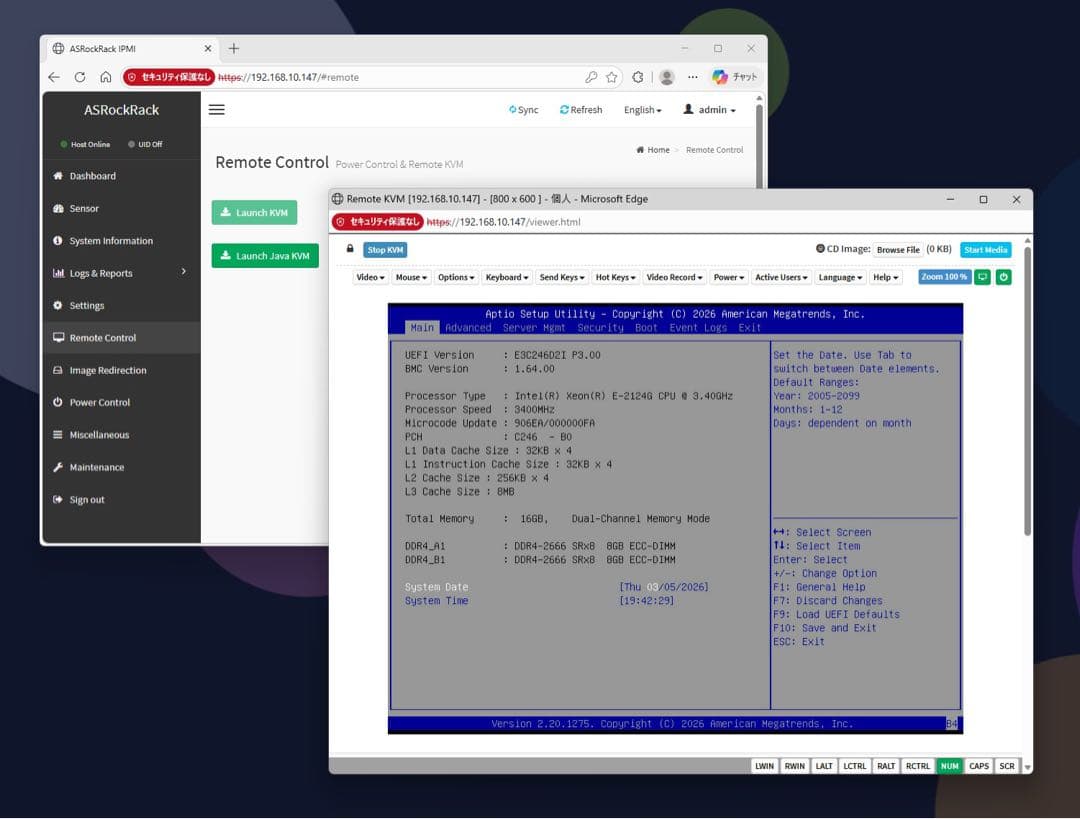Click the green monitor icon in KVM toolbar
1080x819 pixels.
[983, 277]
